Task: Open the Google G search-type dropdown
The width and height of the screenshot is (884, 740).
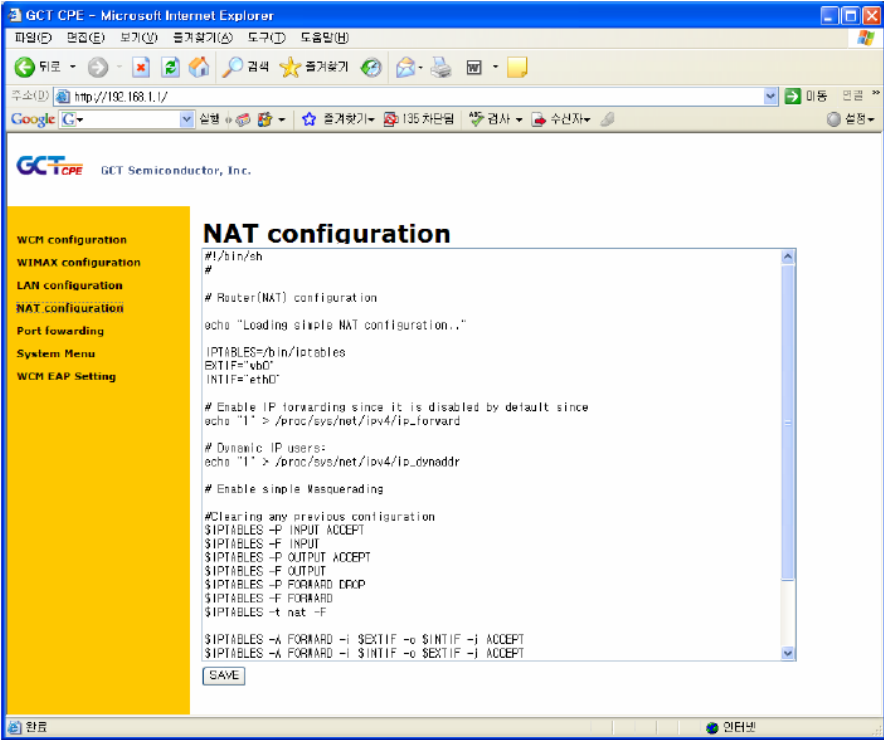Action: coord(73,119)
